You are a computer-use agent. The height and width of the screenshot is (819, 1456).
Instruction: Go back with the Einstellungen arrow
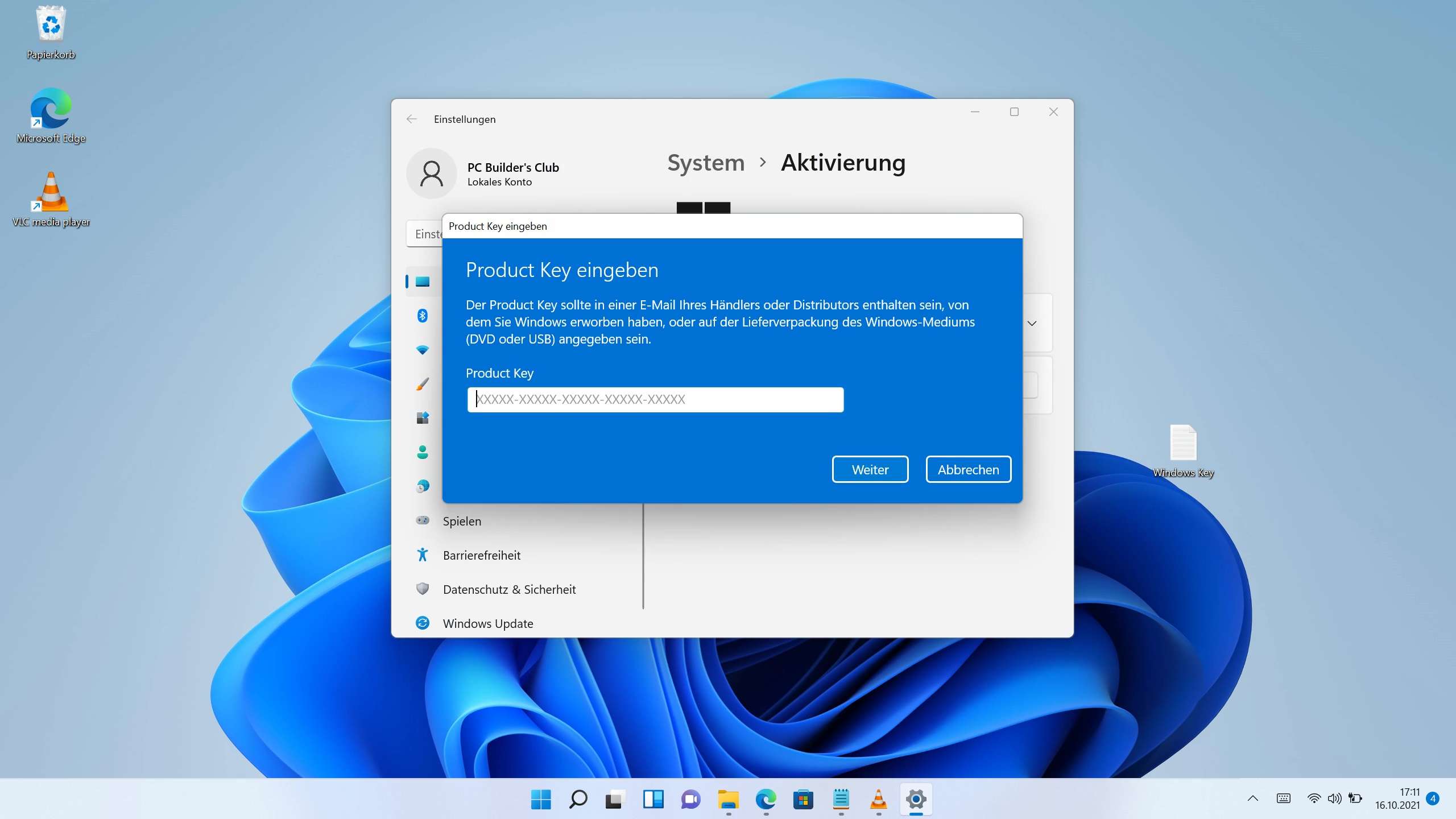[x=411, y=119]
